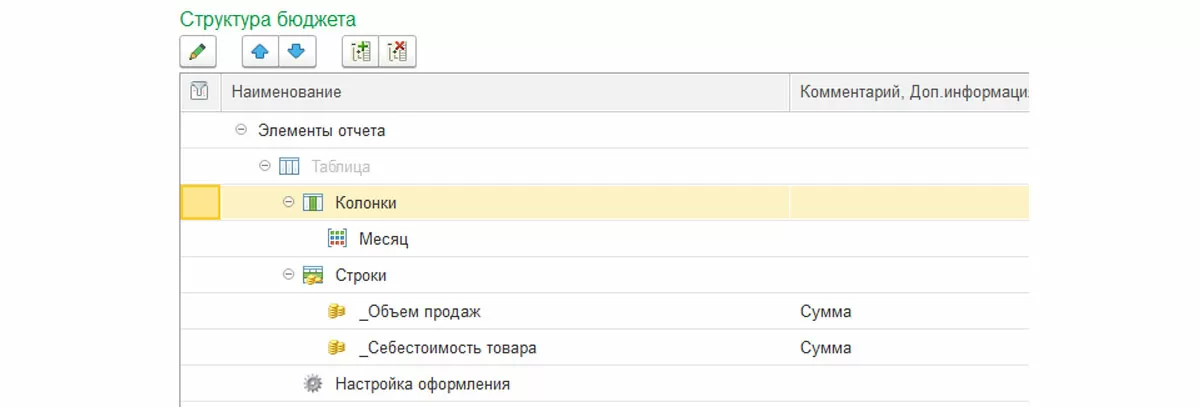The image size is (1200, 407).
Task: Click the Наименование column header
Action: (287, 92)
